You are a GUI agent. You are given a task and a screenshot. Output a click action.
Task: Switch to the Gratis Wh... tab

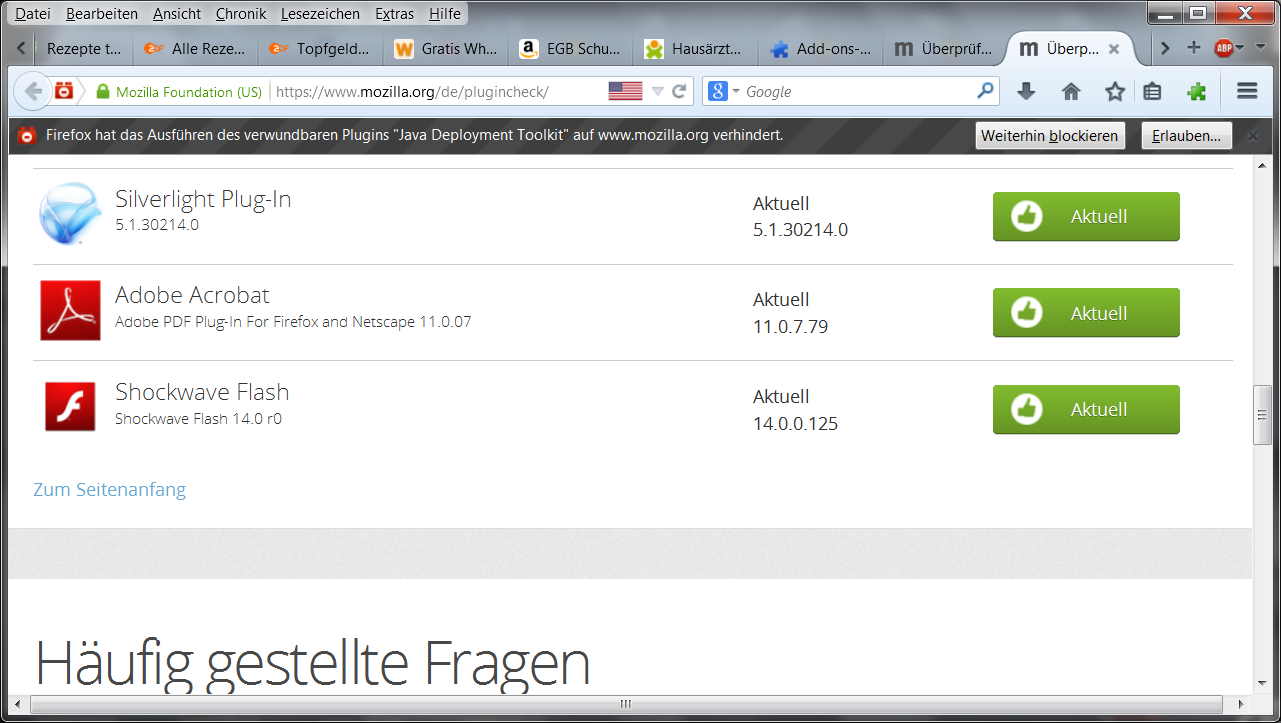(446, 48)
